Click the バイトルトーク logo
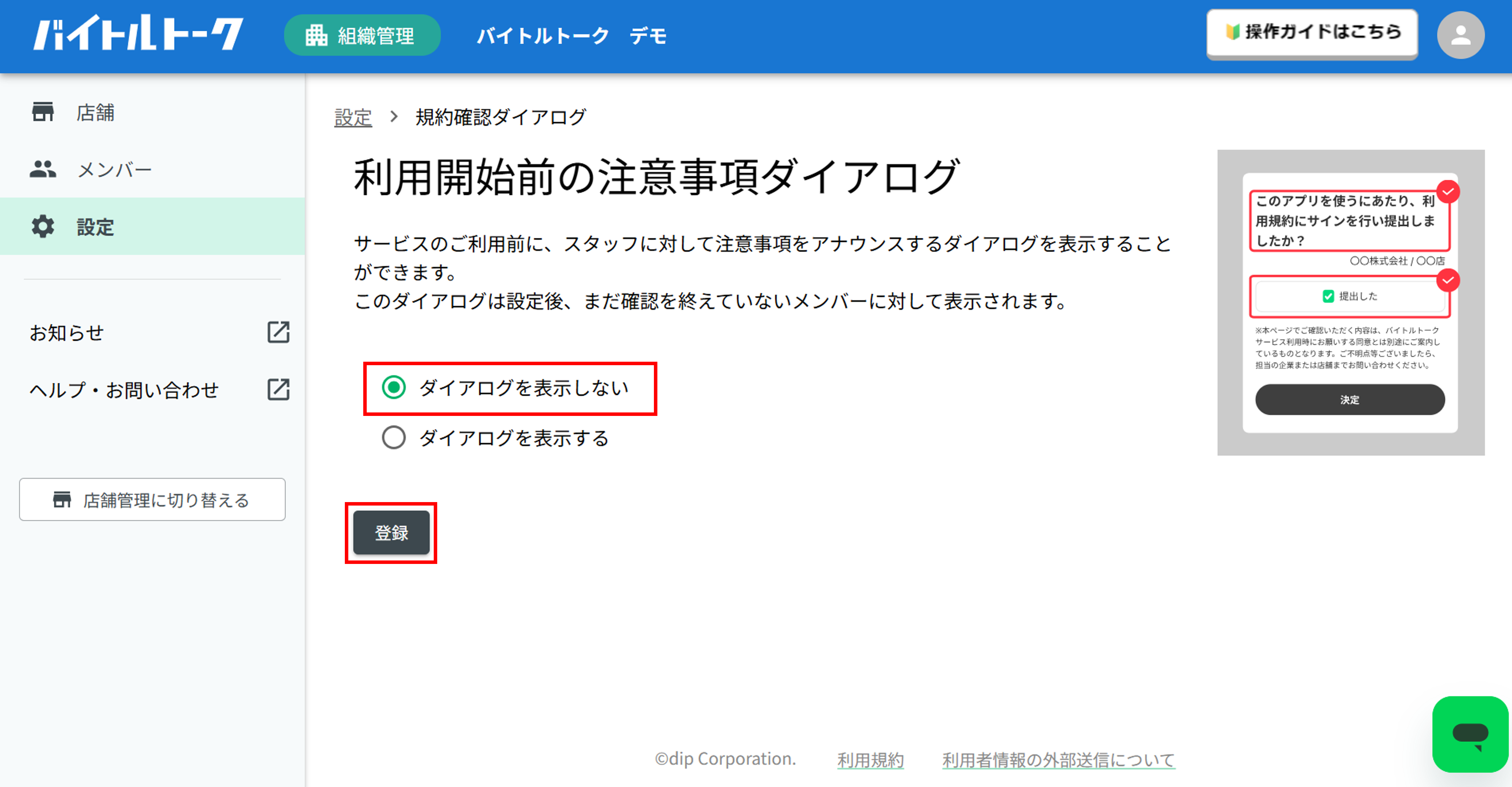 click(x=139, y=33)
